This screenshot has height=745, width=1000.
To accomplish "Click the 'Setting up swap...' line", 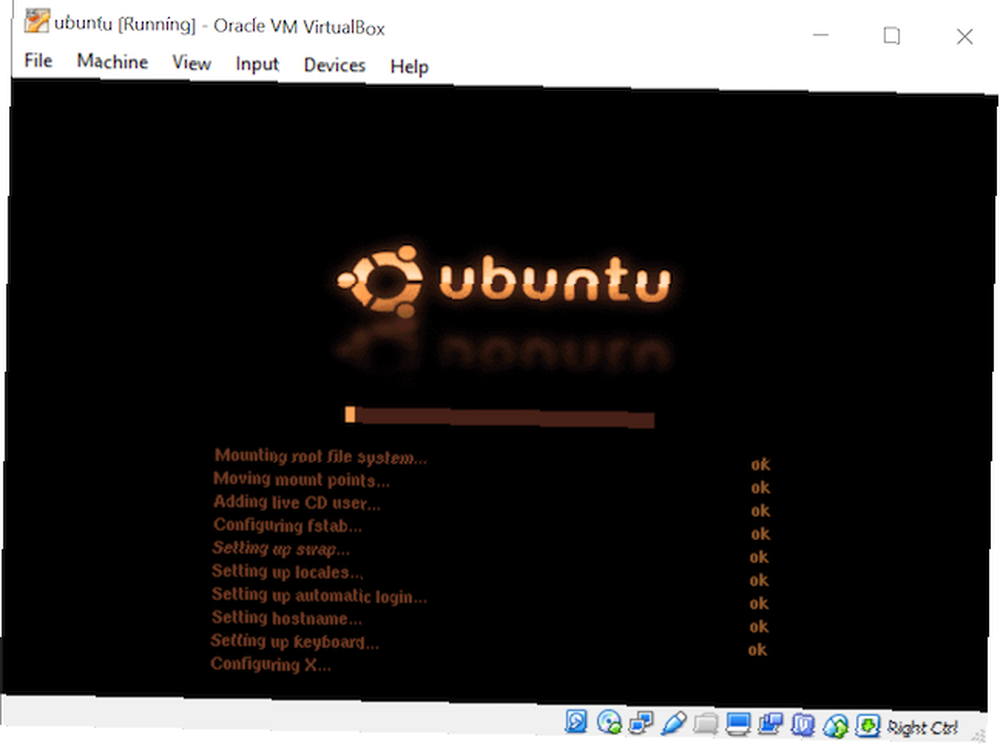I will point(281,549).
